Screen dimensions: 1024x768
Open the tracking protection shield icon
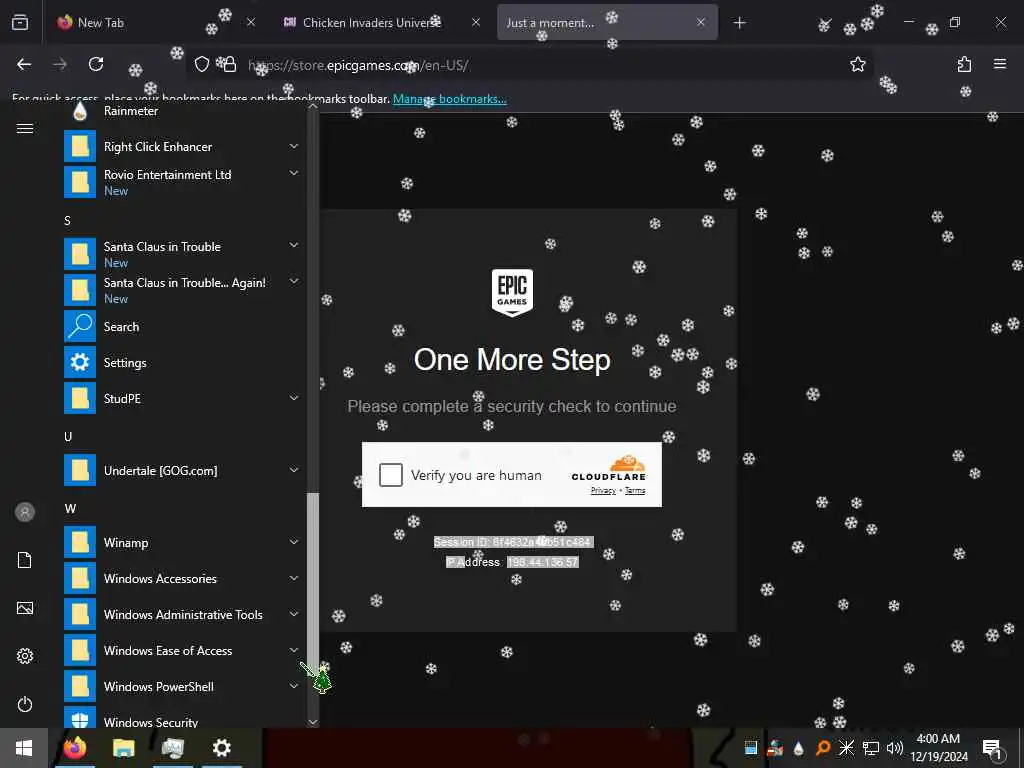202,64
